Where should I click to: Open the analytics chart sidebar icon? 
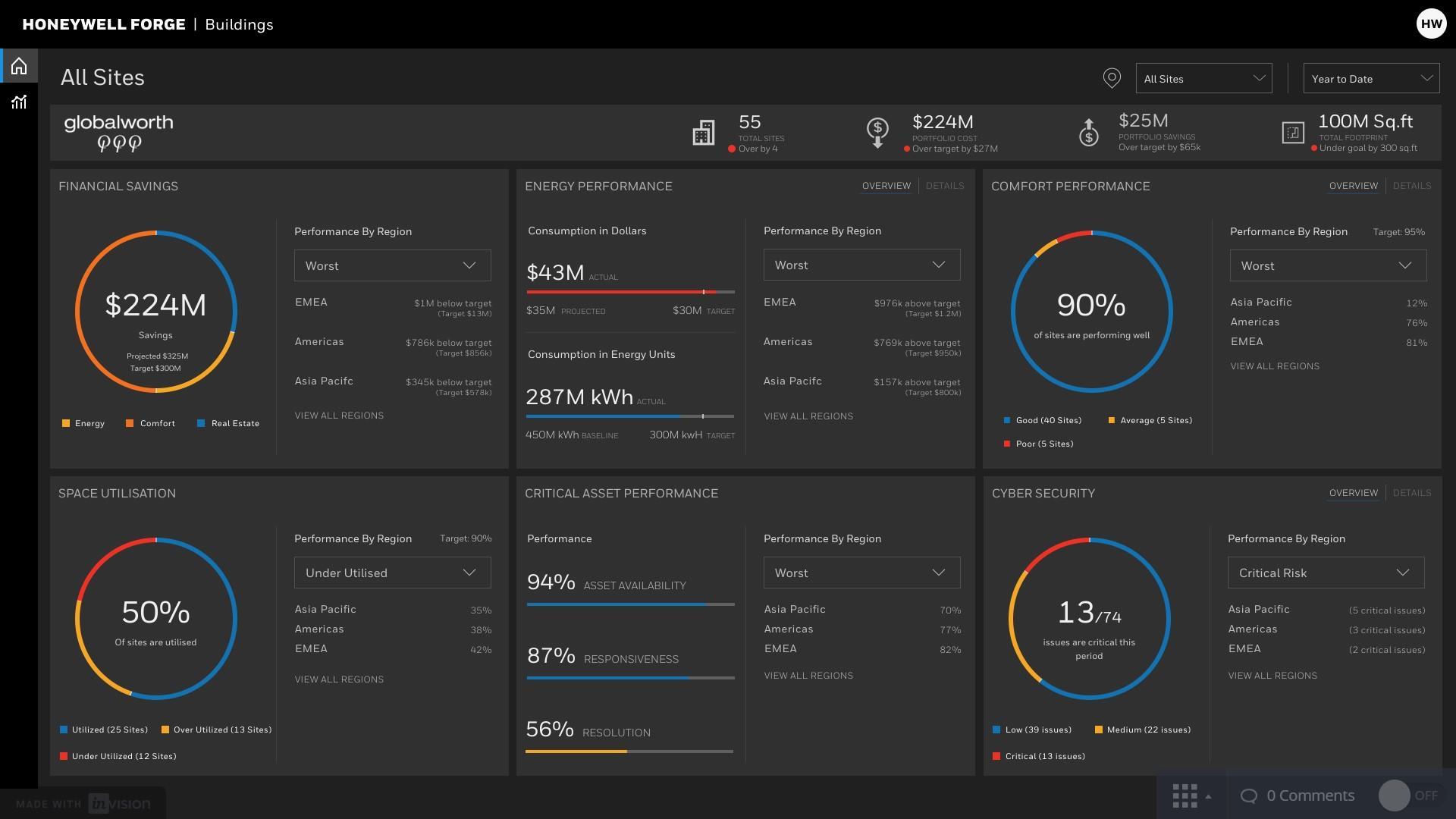pos(19,102)
